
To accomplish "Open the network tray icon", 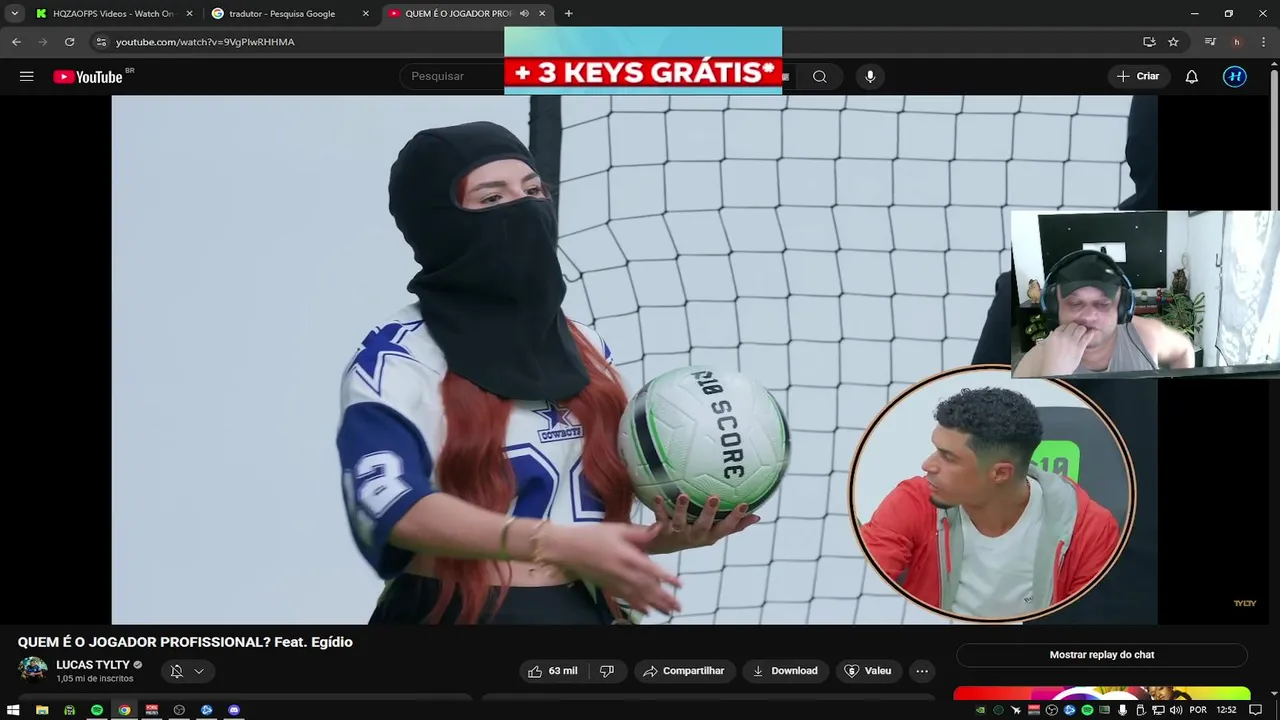I will 1156,710.
